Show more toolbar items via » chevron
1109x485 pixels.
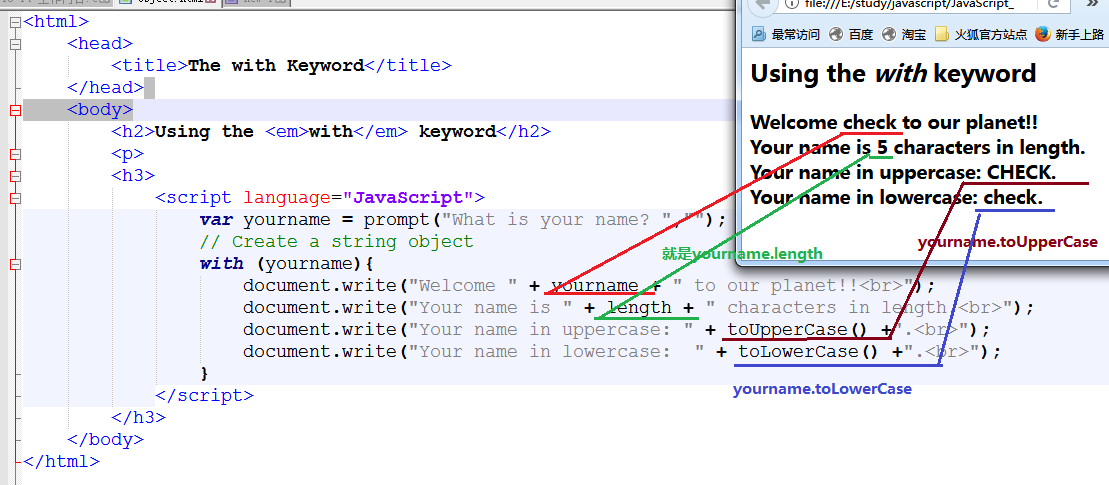pos(1091,4)
